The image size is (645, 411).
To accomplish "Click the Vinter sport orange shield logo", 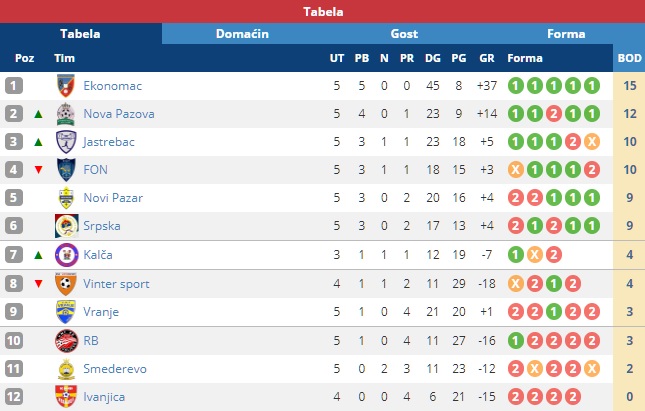I will pos(66,283).
